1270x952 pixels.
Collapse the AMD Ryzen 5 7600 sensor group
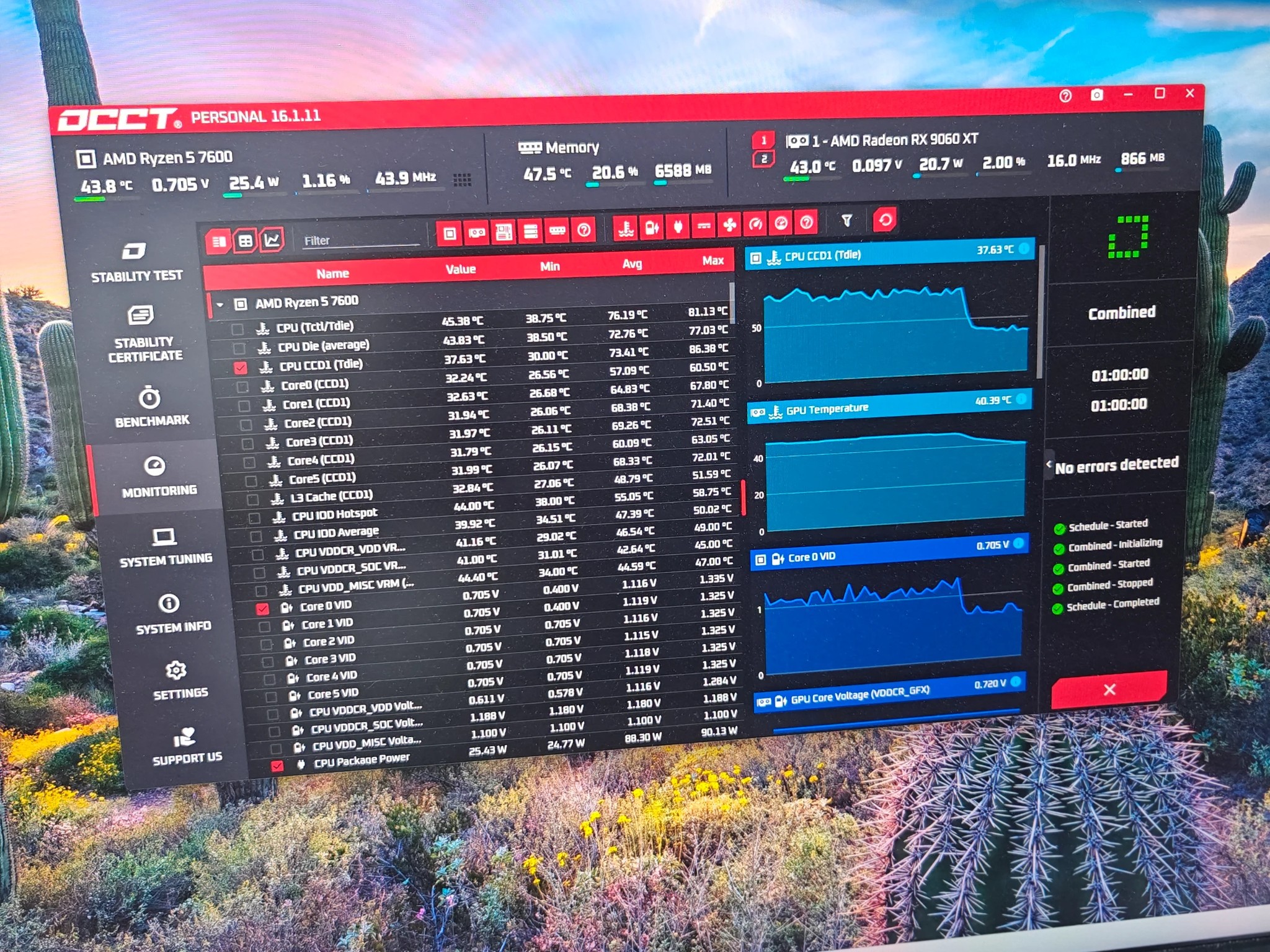pyautogui.click(x=220, y=304)
